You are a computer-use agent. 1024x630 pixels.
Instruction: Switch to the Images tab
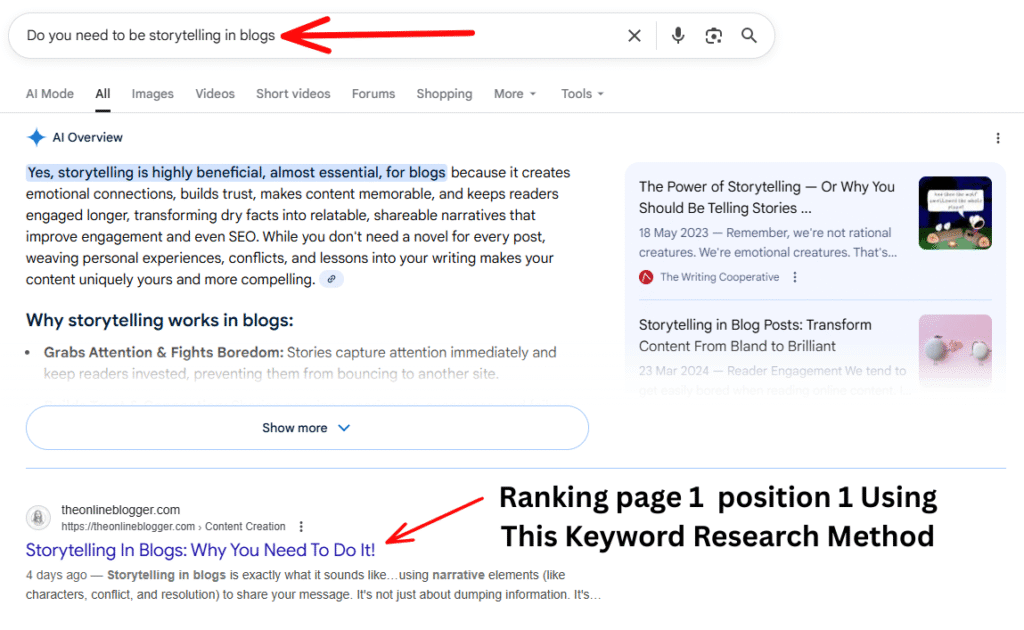point(152,93)
